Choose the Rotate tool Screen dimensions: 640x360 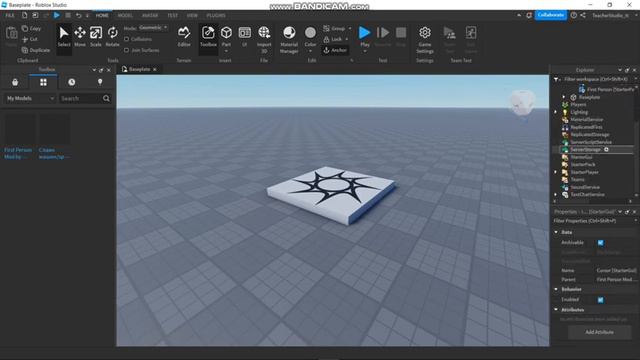point(112,36)
